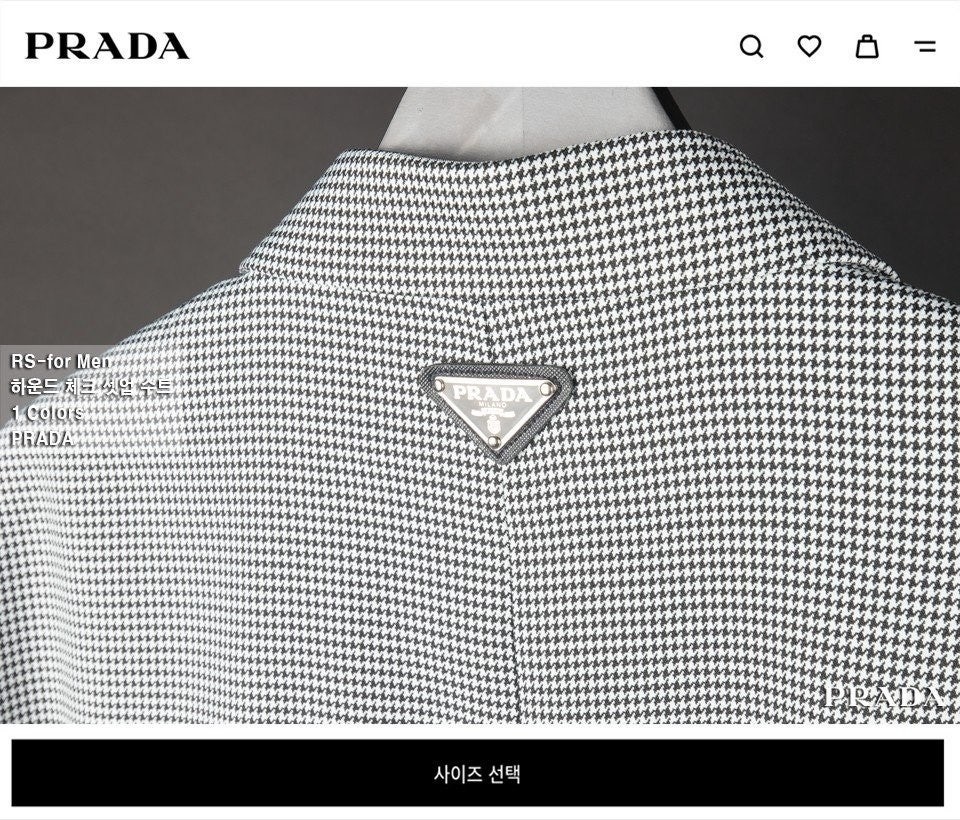Click the RS-for Men caption text

pyautogui.click(x=61, y=361)
